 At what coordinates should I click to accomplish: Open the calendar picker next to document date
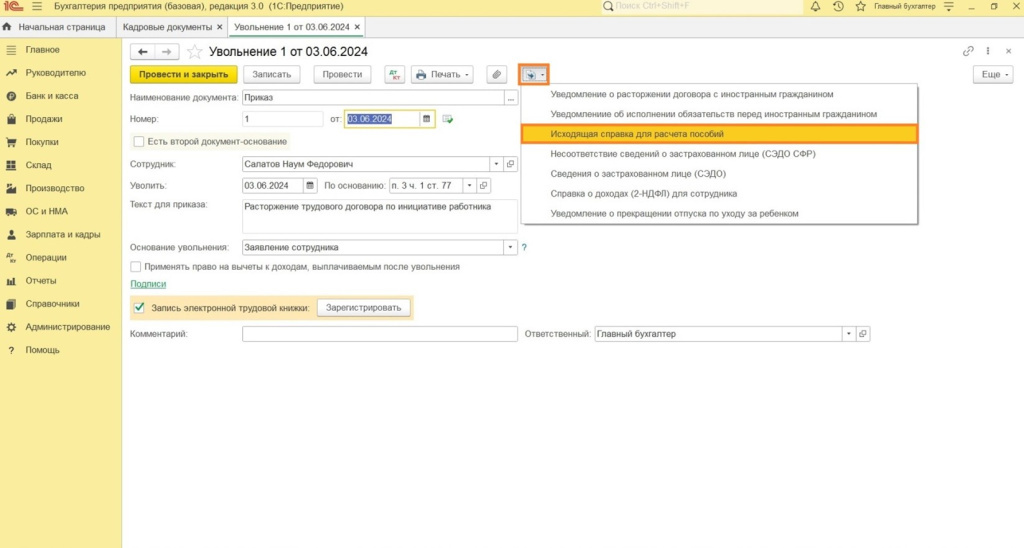coord(427,119)
